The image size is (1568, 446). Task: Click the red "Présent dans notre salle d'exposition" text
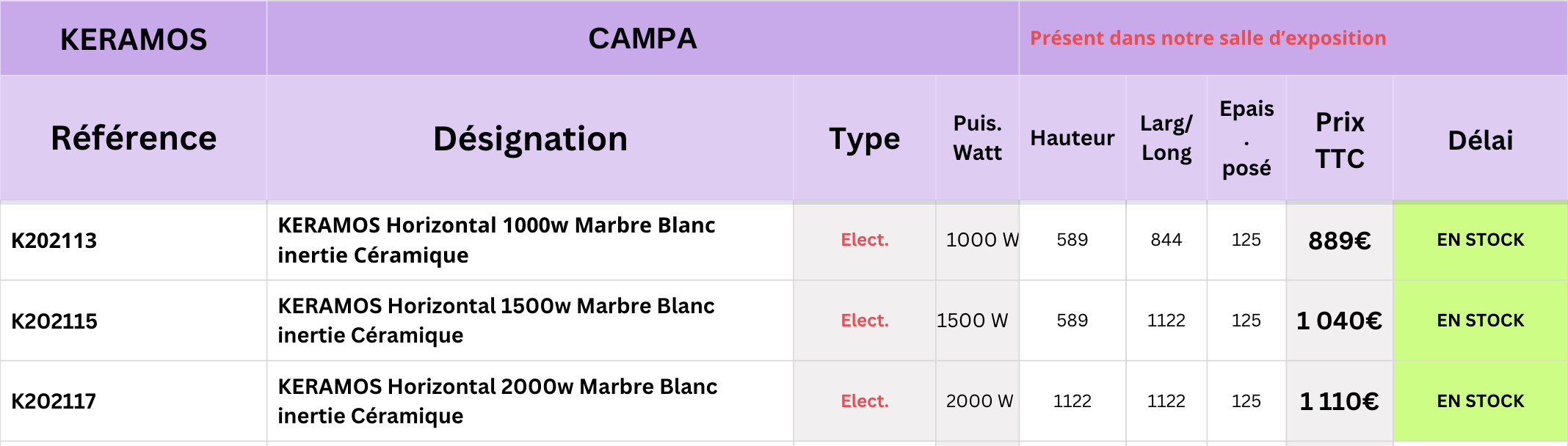pyautogui.click(x=1208, y=38)
